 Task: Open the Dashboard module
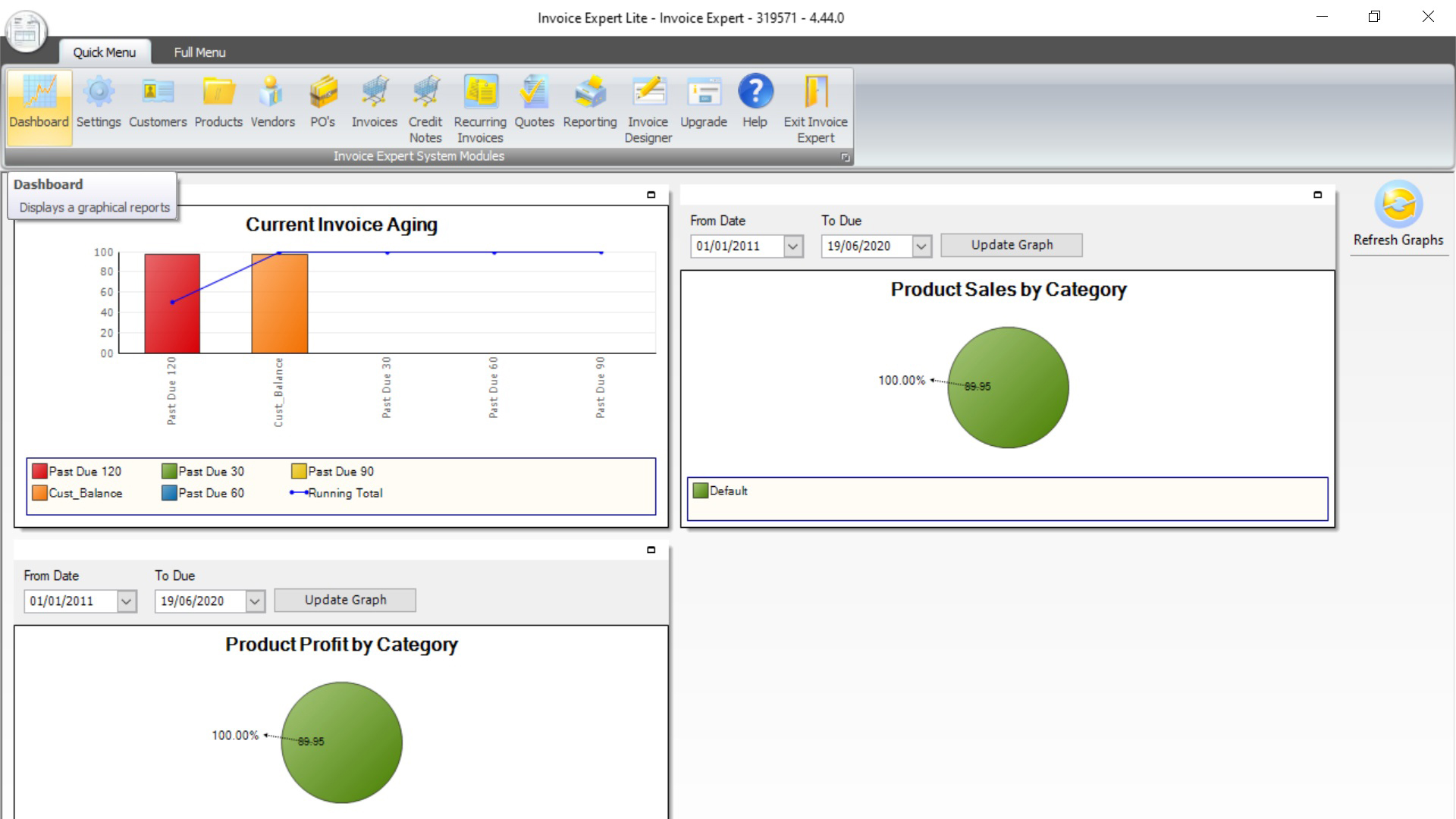coord(39,108)
